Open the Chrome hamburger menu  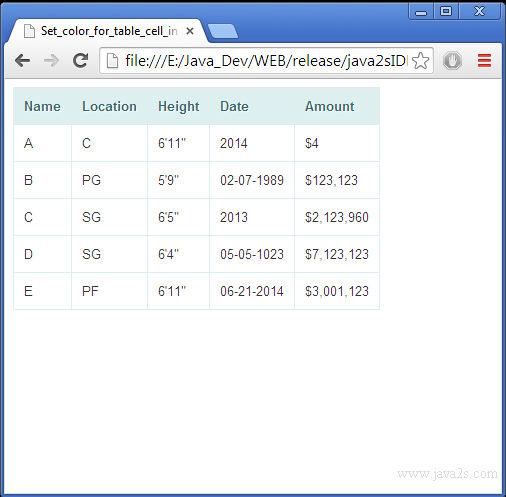click(x=484, y=61)
